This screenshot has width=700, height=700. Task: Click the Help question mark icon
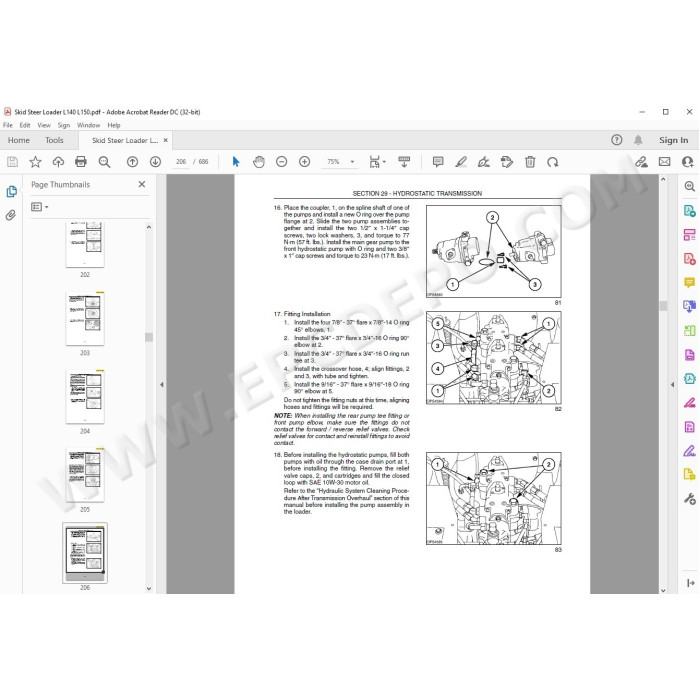(617, 140)
